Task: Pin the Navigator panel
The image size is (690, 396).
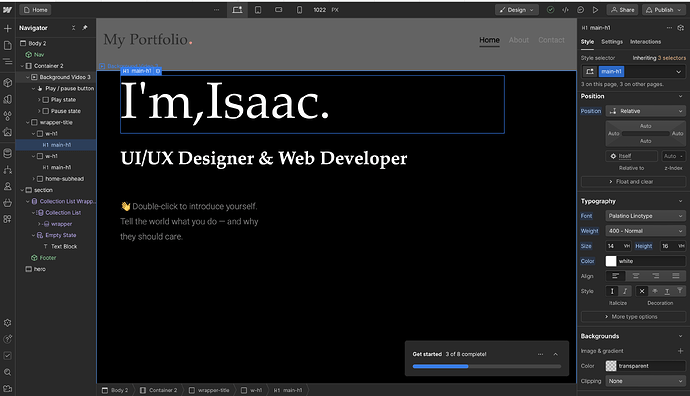Action: point(84,28)
